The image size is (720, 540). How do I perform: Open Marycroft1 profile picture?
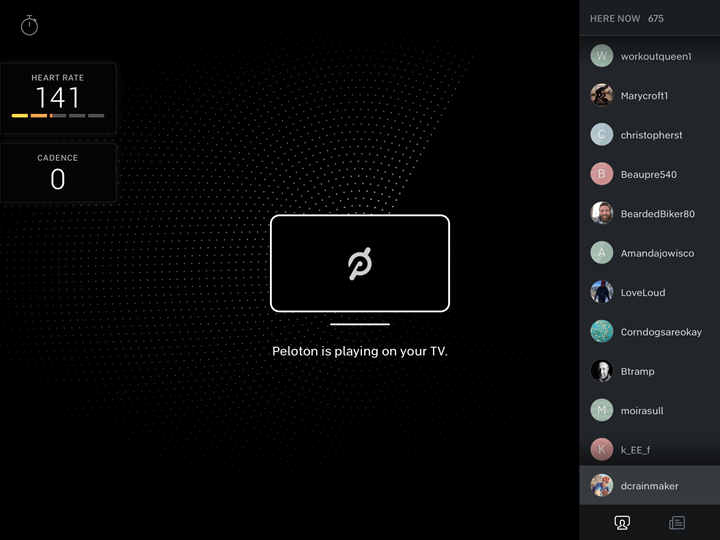(x=602, y=95)
